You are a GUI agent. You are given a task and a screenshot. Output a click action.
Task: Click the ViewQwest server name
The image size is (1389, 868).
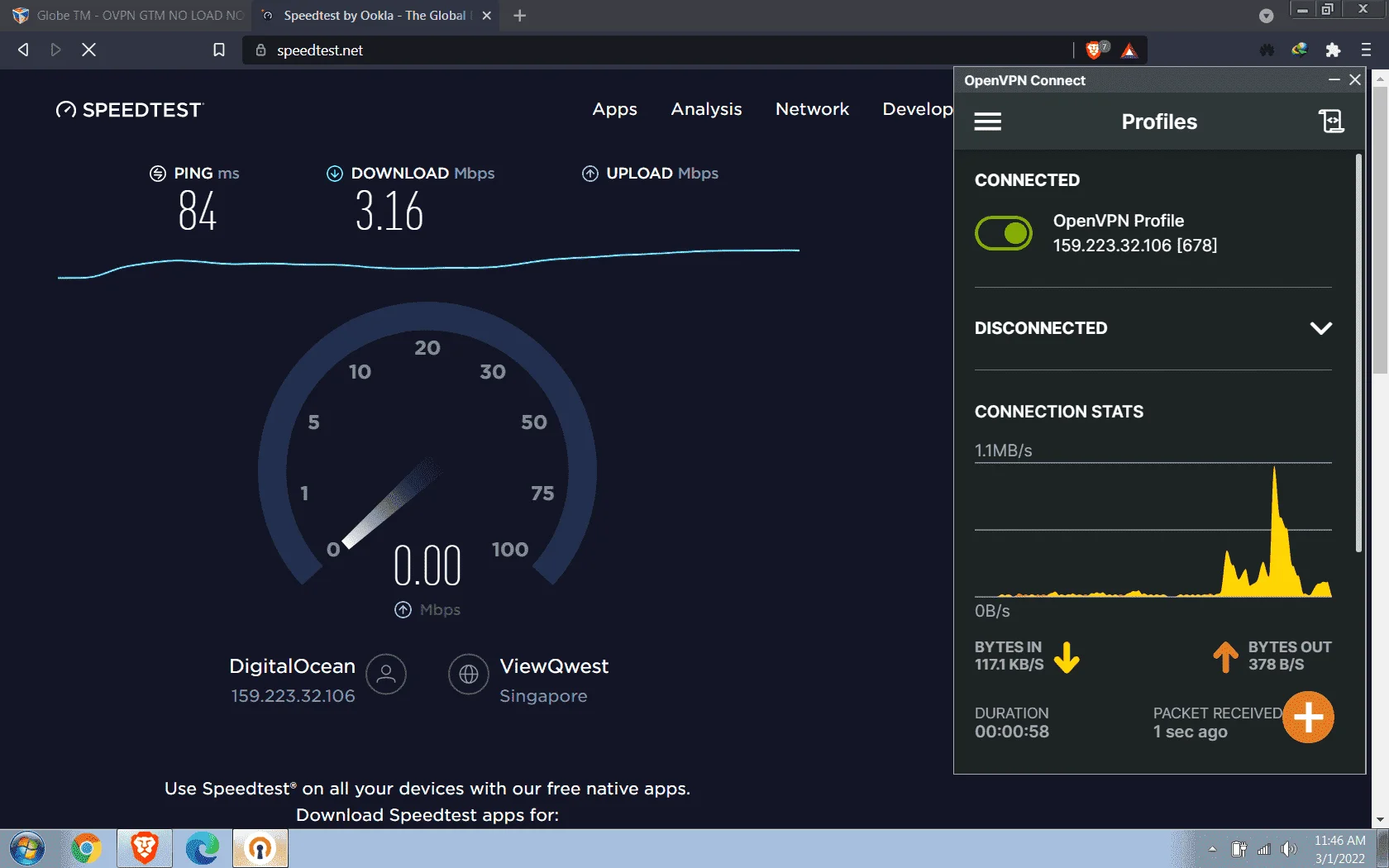[554, 666]
